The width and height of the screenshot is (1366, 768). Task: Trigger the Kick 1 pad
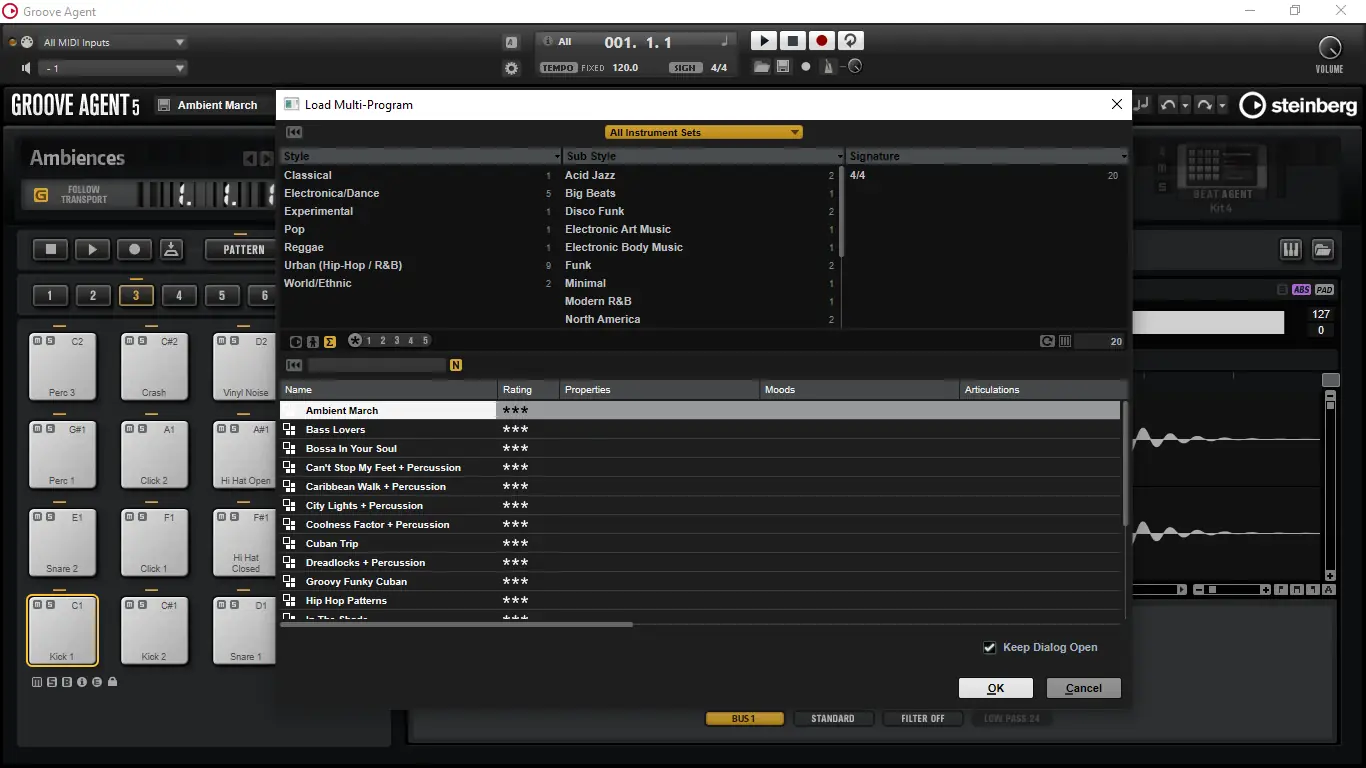[62, 630]
